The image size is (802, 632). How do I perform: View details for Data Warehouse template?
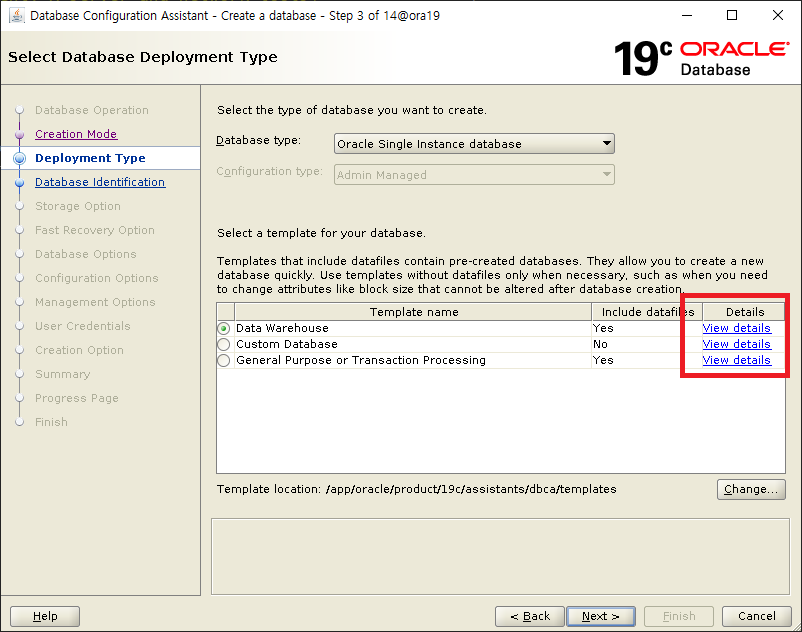(x=736, y=328)
